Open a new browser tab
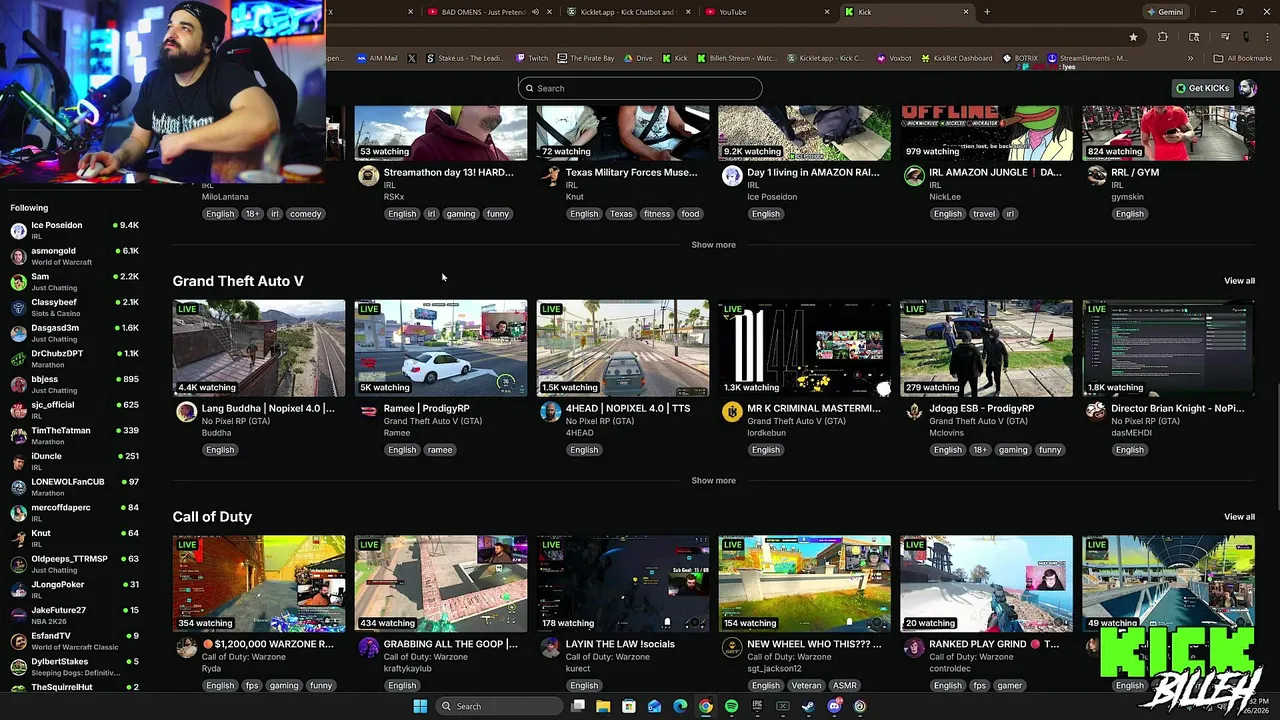The image size is (1280, 720). [x=987, y=12]
